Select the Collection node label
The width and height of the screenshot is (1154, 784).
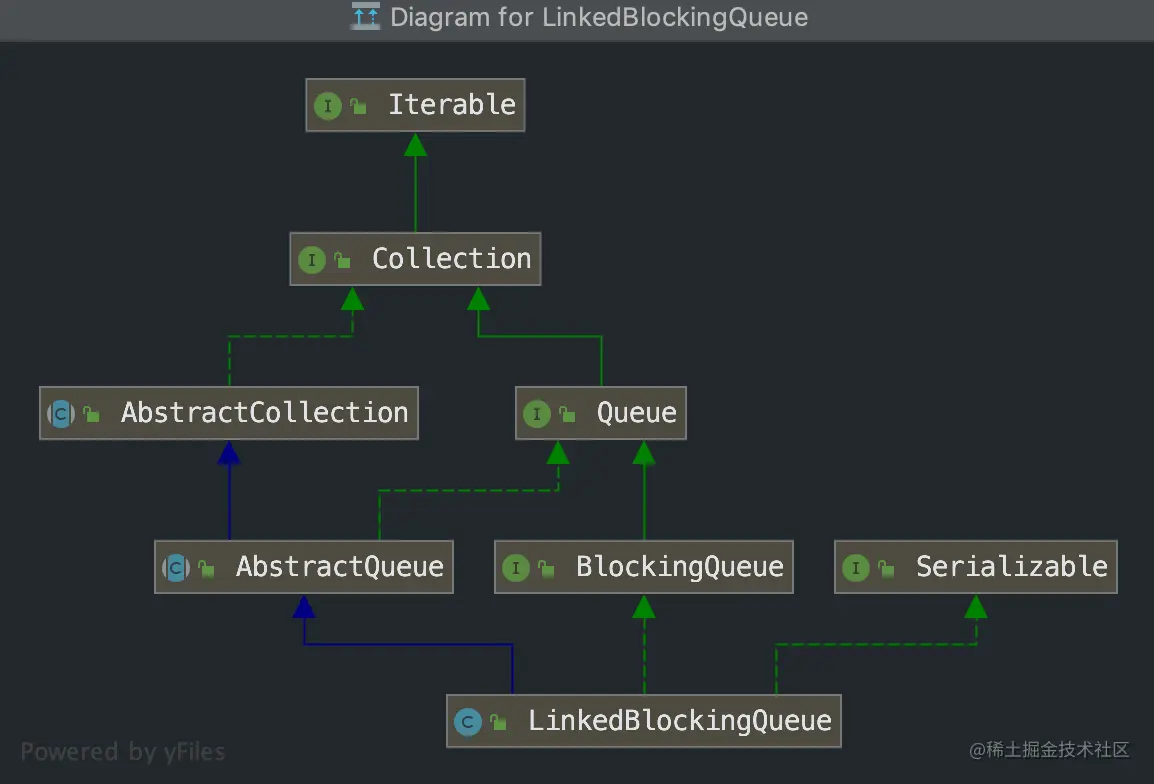click(451, 258)
